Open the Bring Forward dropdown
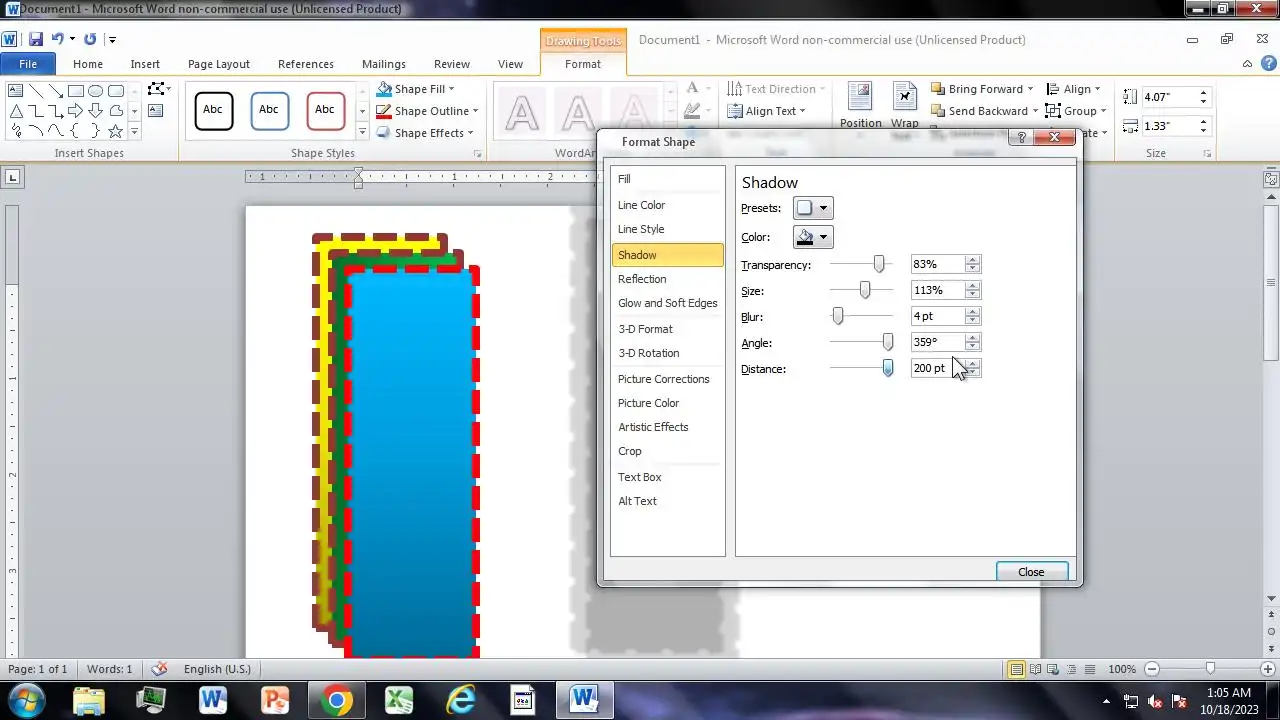The image size is (1280, 720). pos(982,89)
